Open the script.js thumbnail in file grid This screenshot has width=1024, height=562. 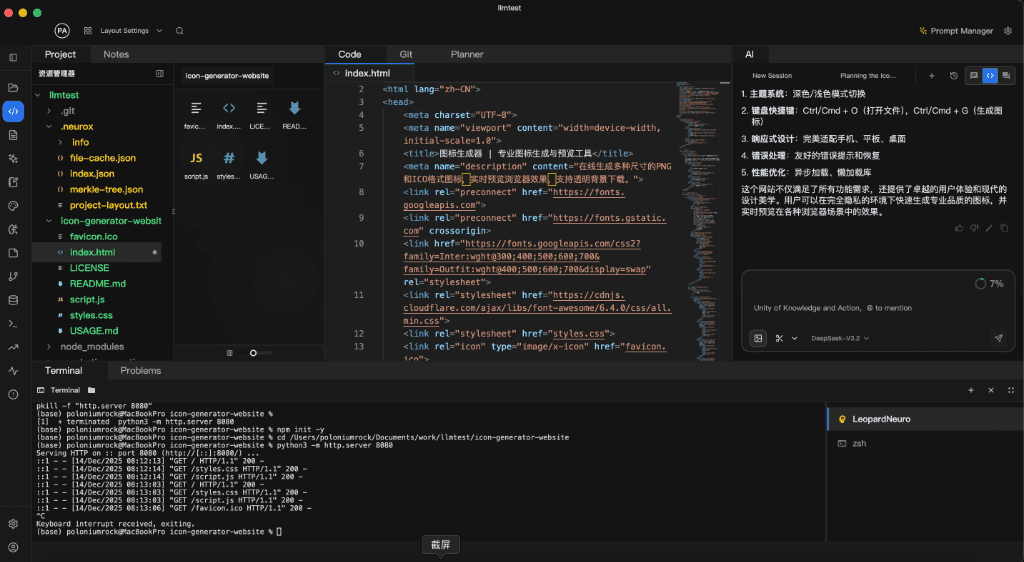click(196, 163)
